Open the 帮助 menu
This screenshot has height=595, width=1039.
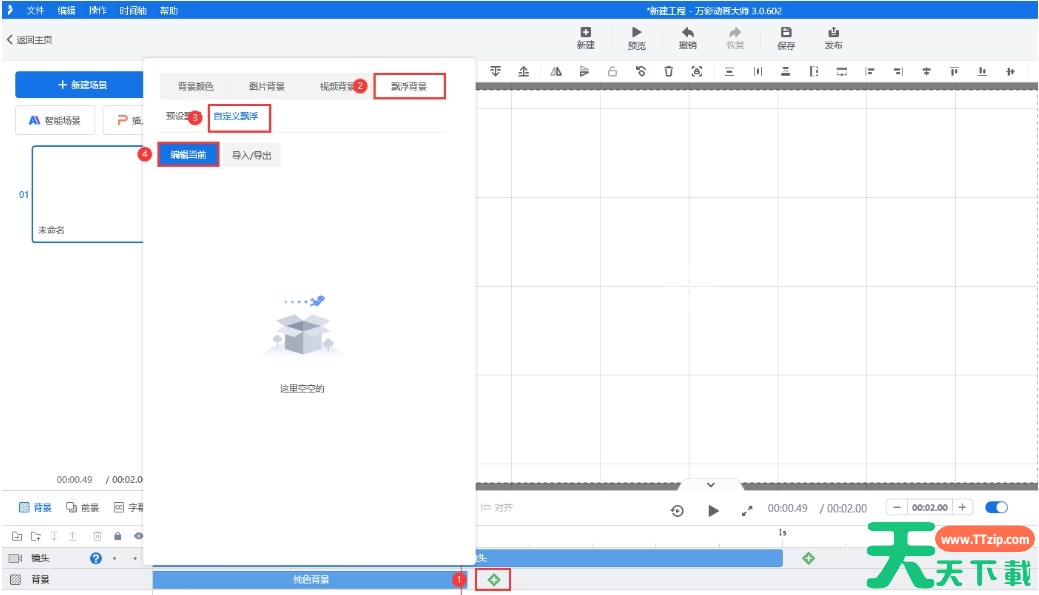(168, 10)
